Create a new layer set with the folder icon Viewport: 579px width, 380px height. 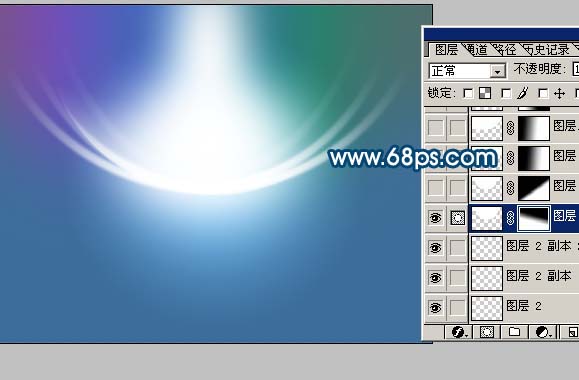[x=514, y=332]
